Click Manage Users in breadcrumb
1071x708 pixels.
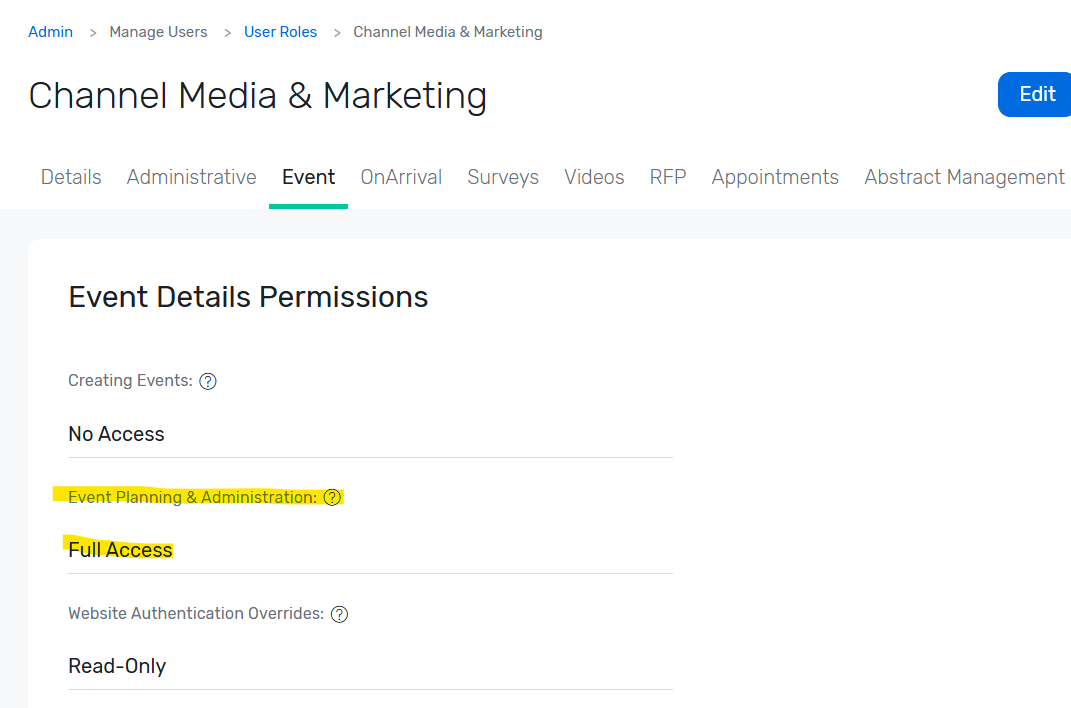click(158, 32)
